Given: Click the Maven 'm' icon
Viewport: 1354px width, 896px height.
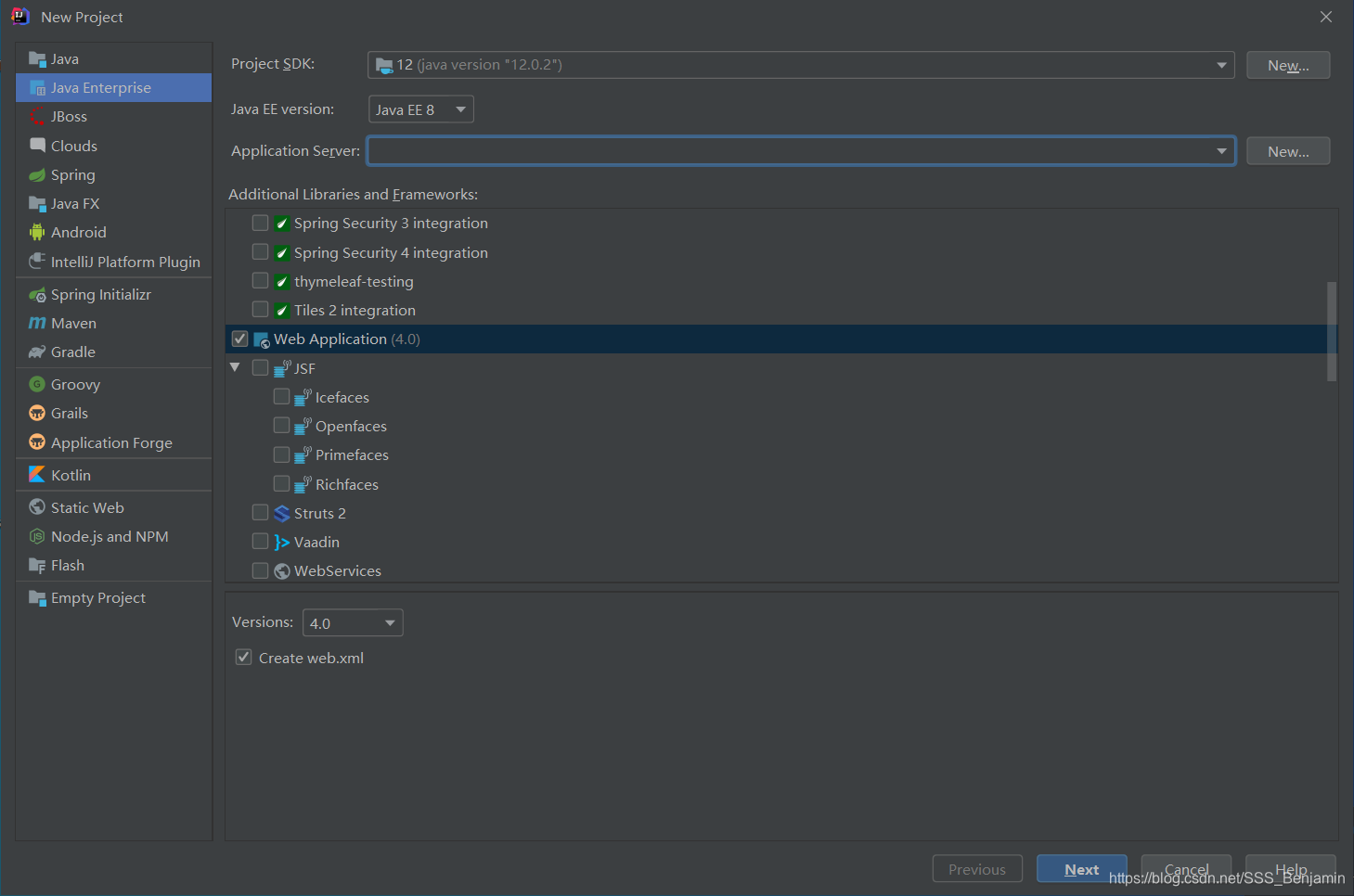Looking at the screenshot, I should click(37, 324).
